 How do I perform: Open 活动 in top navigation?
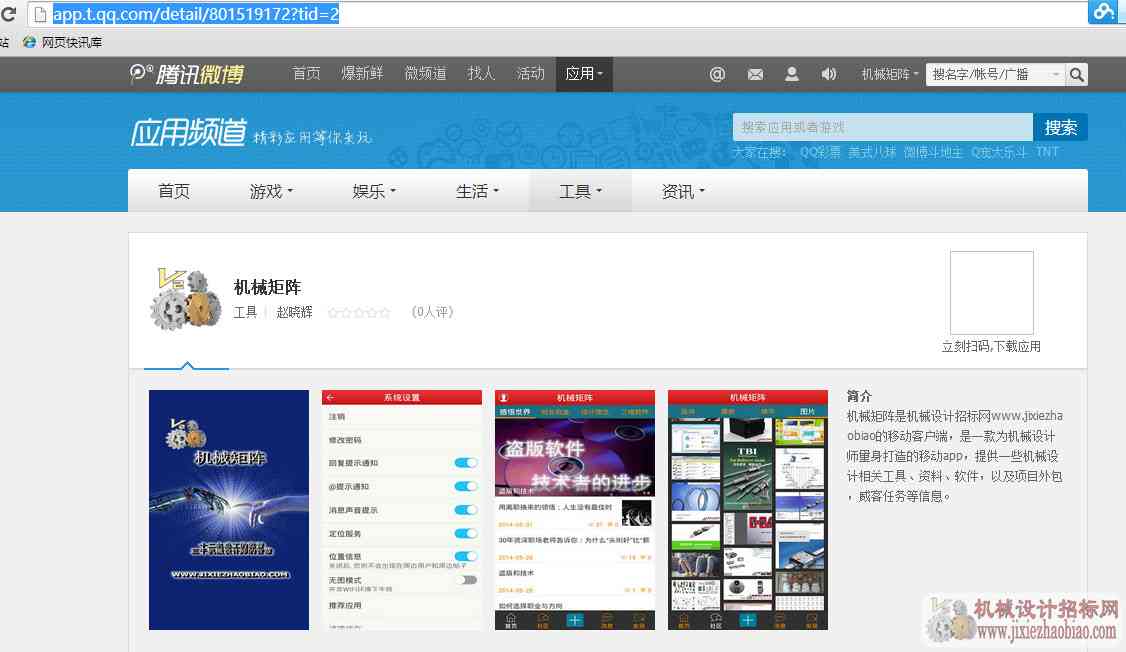point(530,73)
